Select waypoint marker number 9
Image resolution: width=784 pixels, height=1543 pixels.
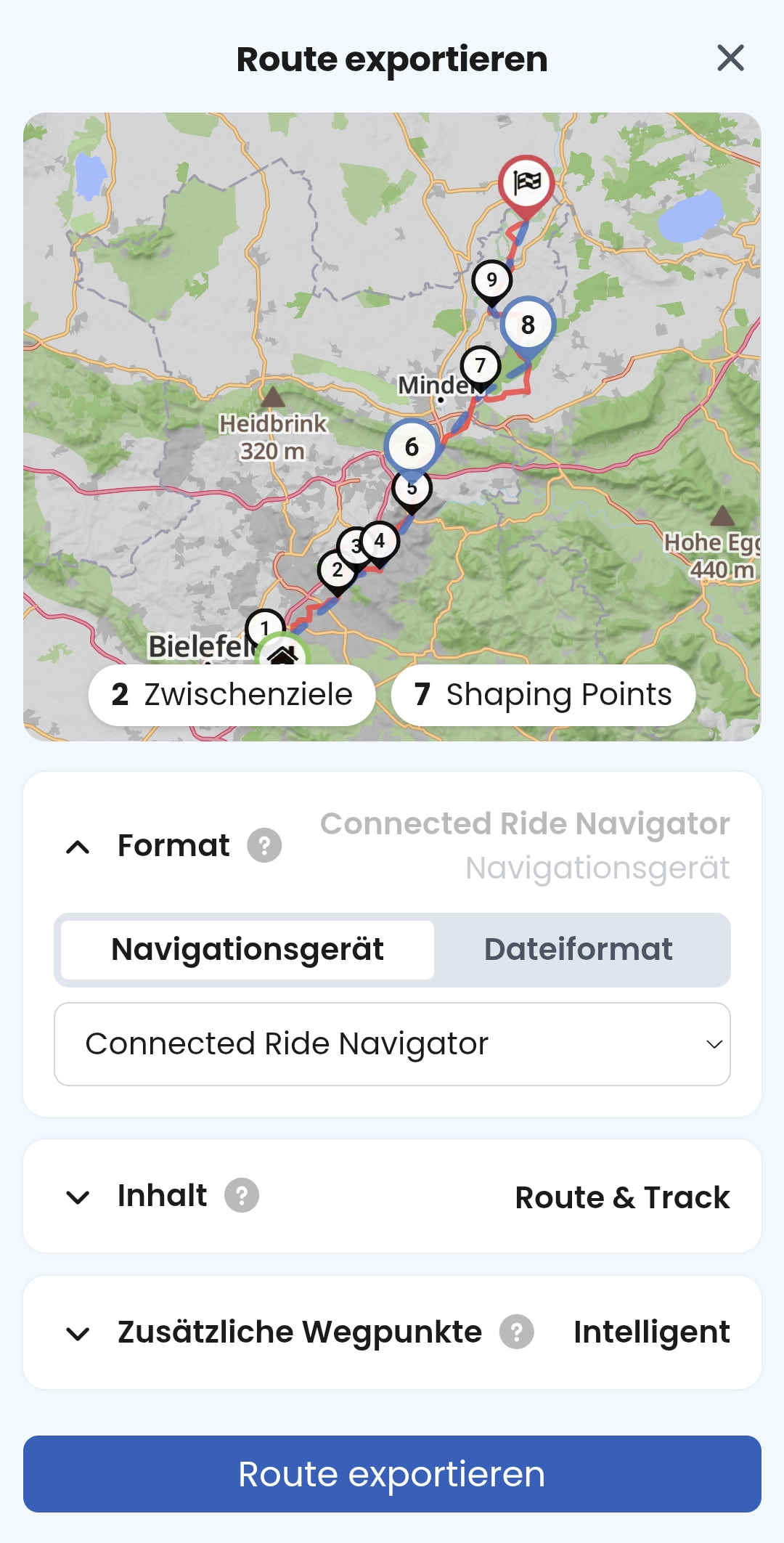point(491,281)
